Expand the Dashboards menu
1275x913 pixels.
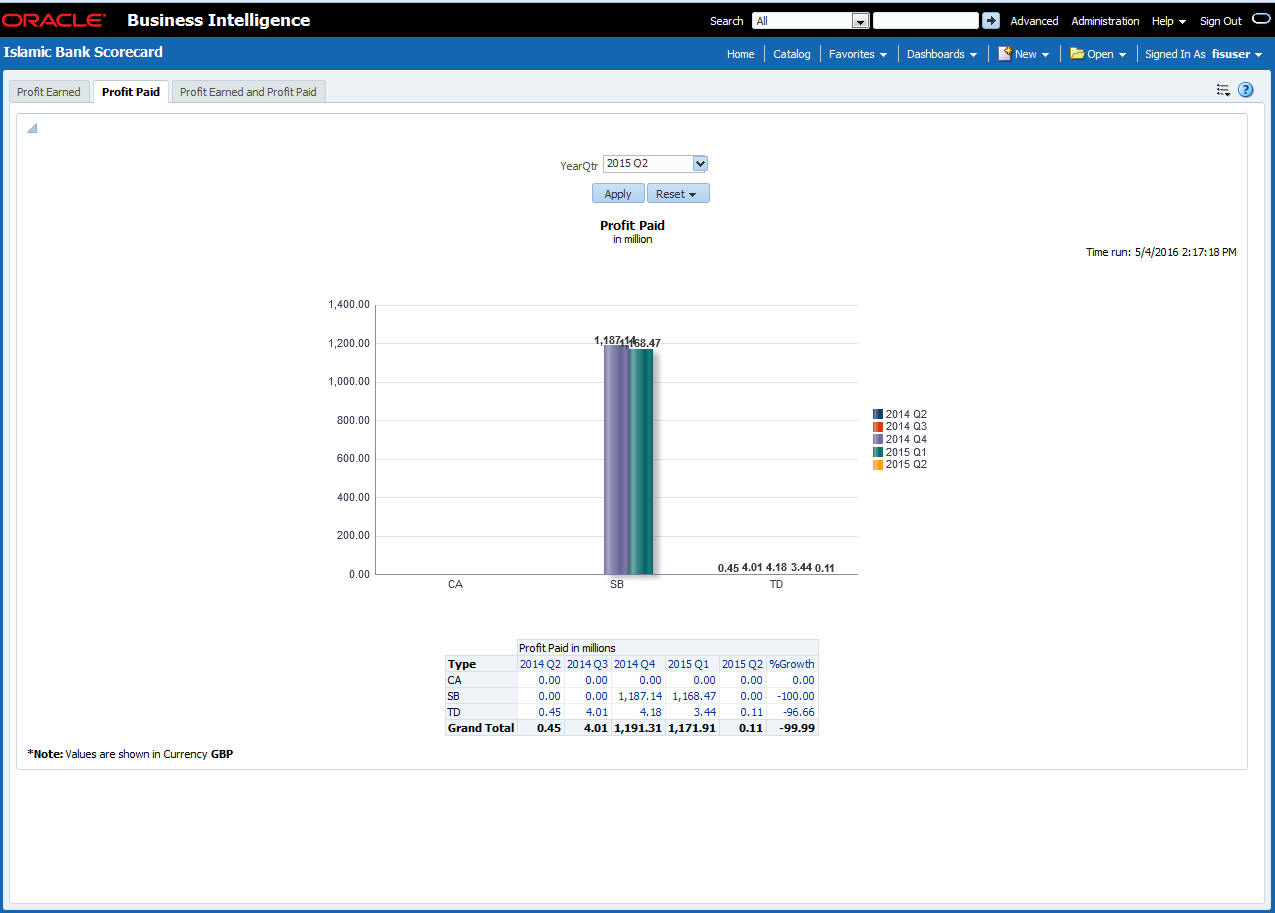point(942,54)
